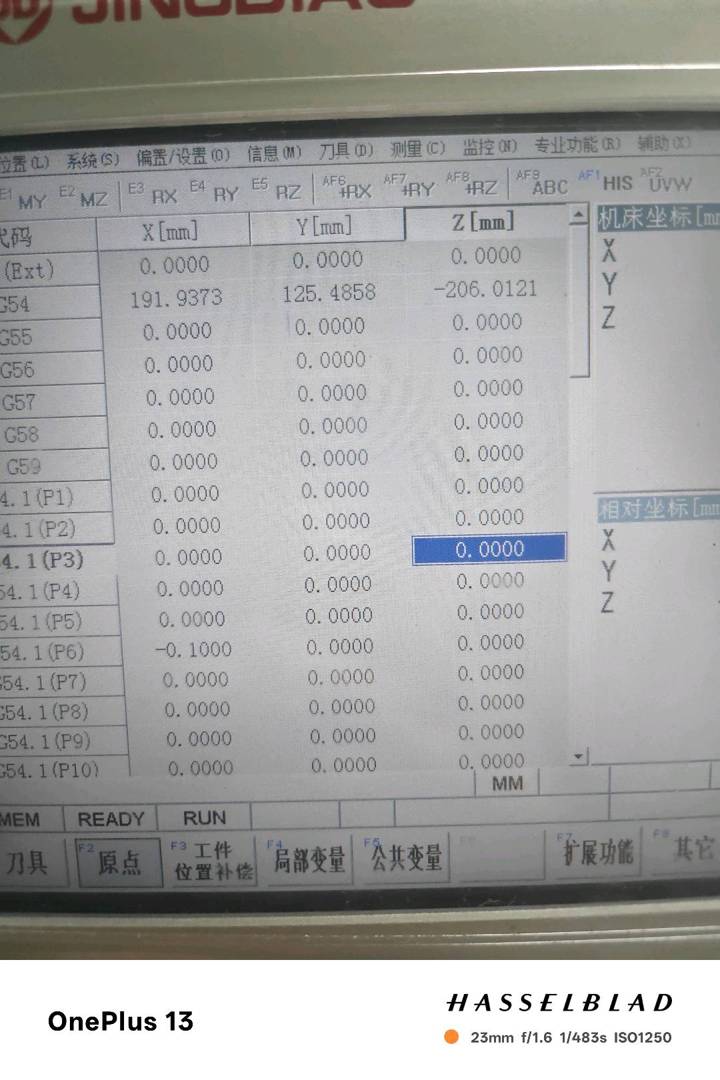The image size is (720, 1080).
Task: Click the READY status field
Action: tap(110, 819)
